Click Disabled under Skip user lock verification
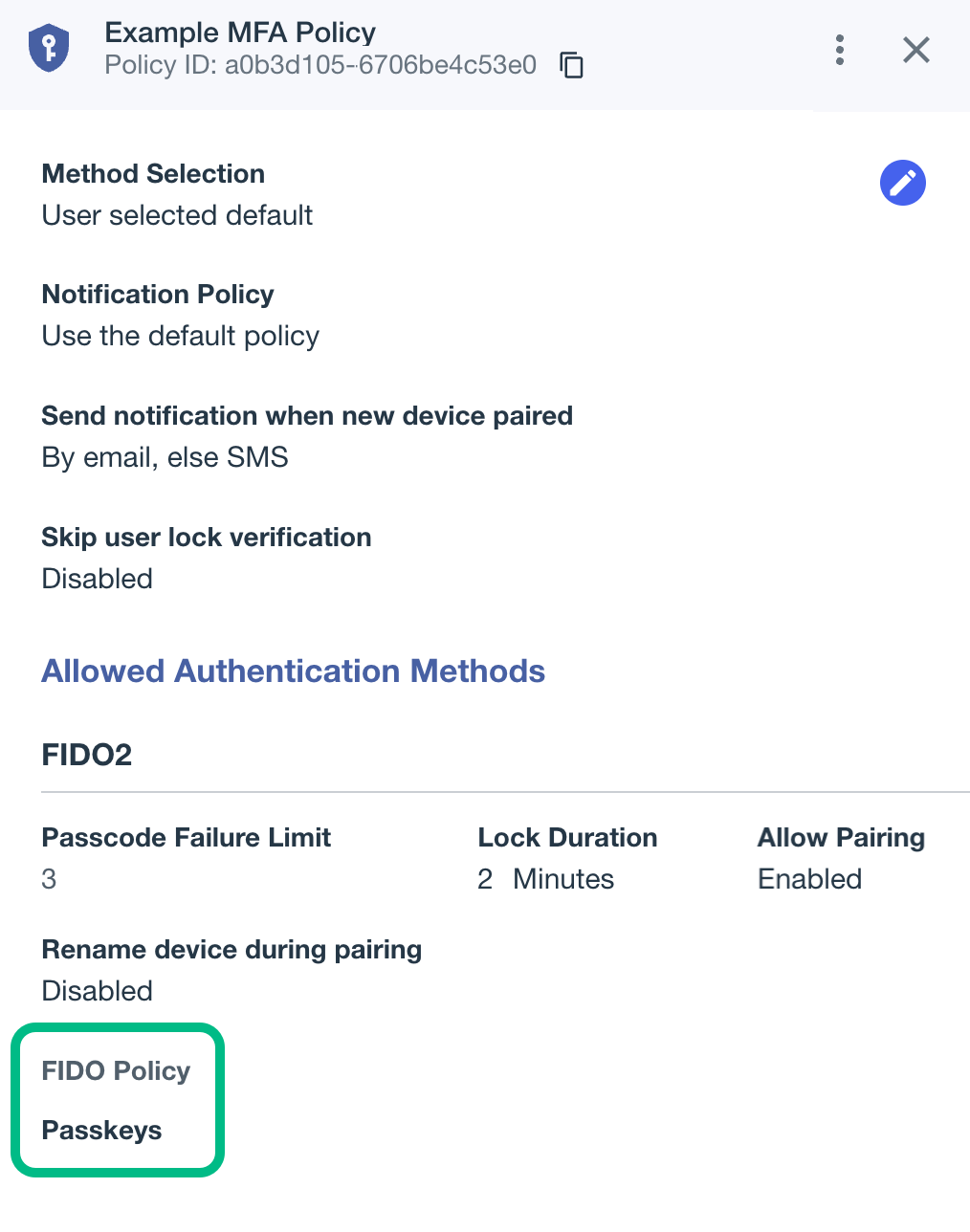Image resolution: width=970 pixels, height=1232 pixels. [97, 578]
